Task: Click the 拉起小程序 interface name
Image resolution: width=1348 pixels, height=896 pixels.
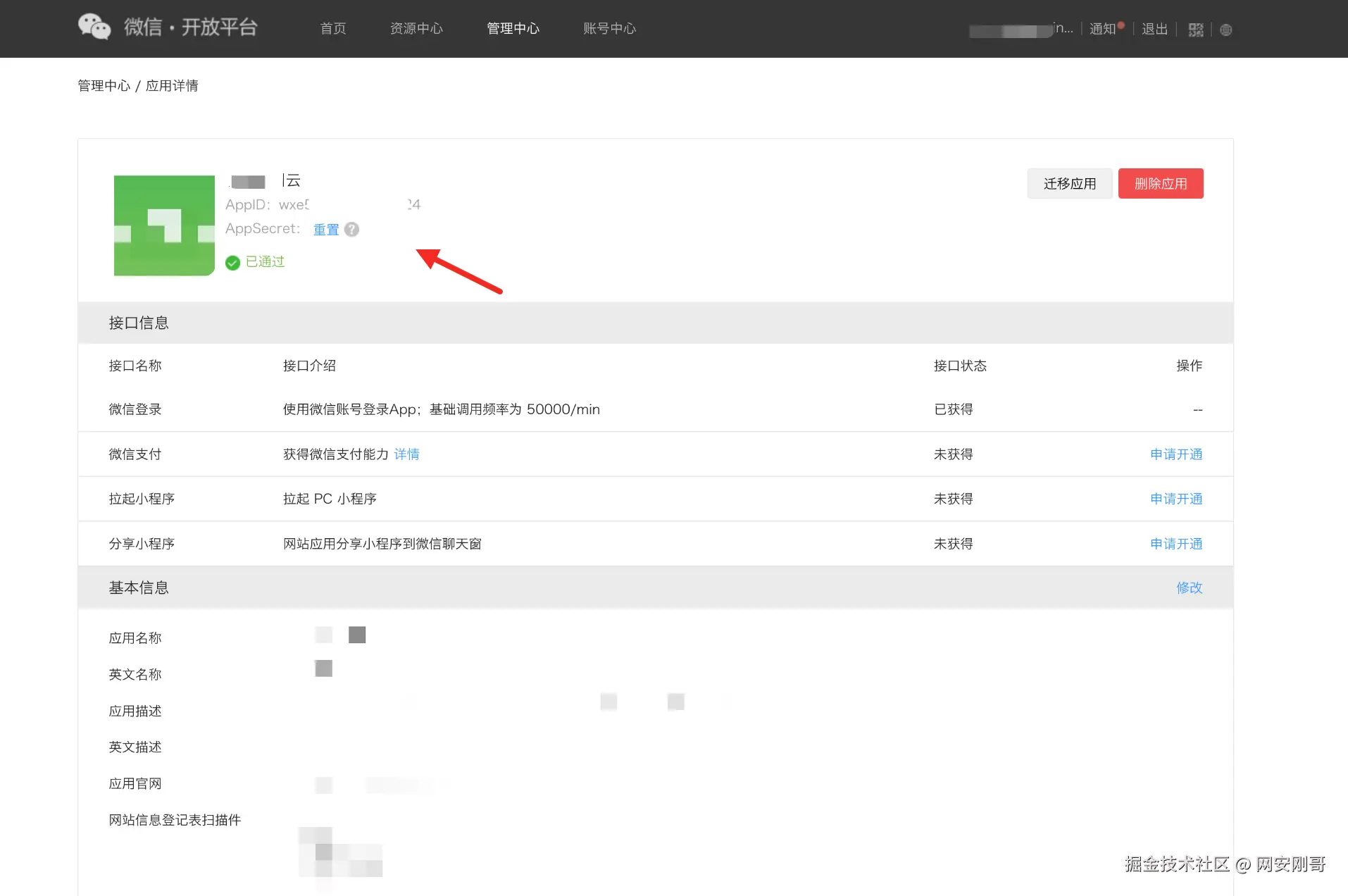Action: pyautogui.click(x=142, y=499)
